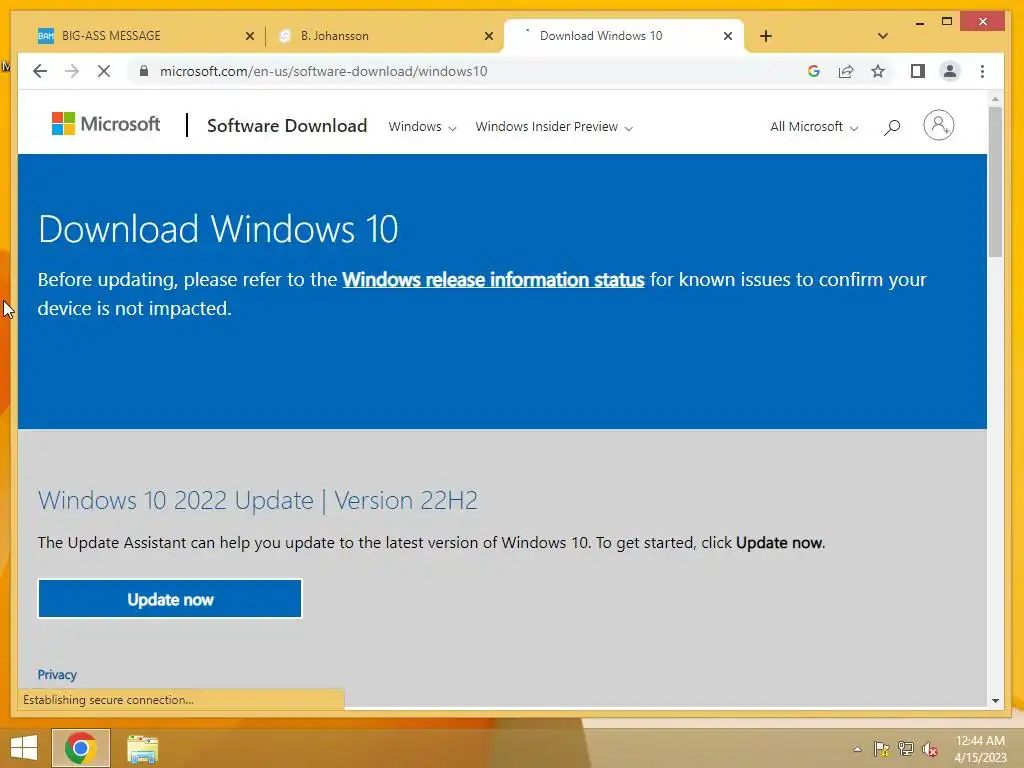The width and height of the screenshot is (1024, 768).
Task: Open the Privacy link
Action: 57,675
